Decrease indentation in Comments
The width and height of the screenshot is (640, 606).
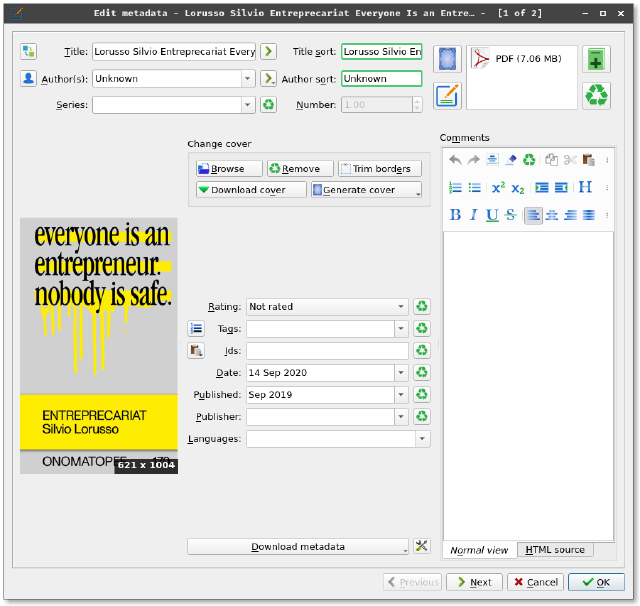tap(561, 188)
